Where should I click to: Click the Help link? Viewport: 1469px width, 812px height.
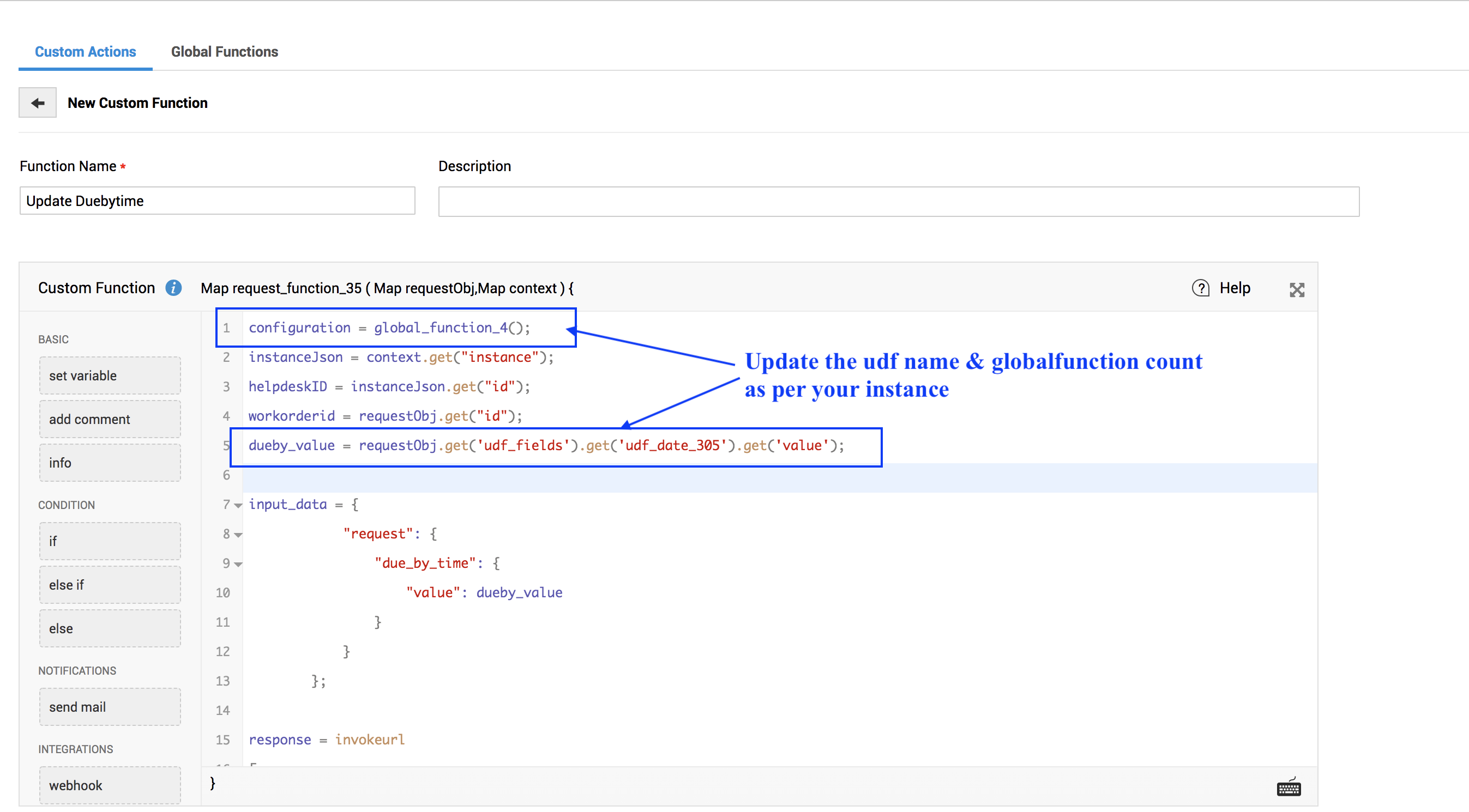[1235, 288]
